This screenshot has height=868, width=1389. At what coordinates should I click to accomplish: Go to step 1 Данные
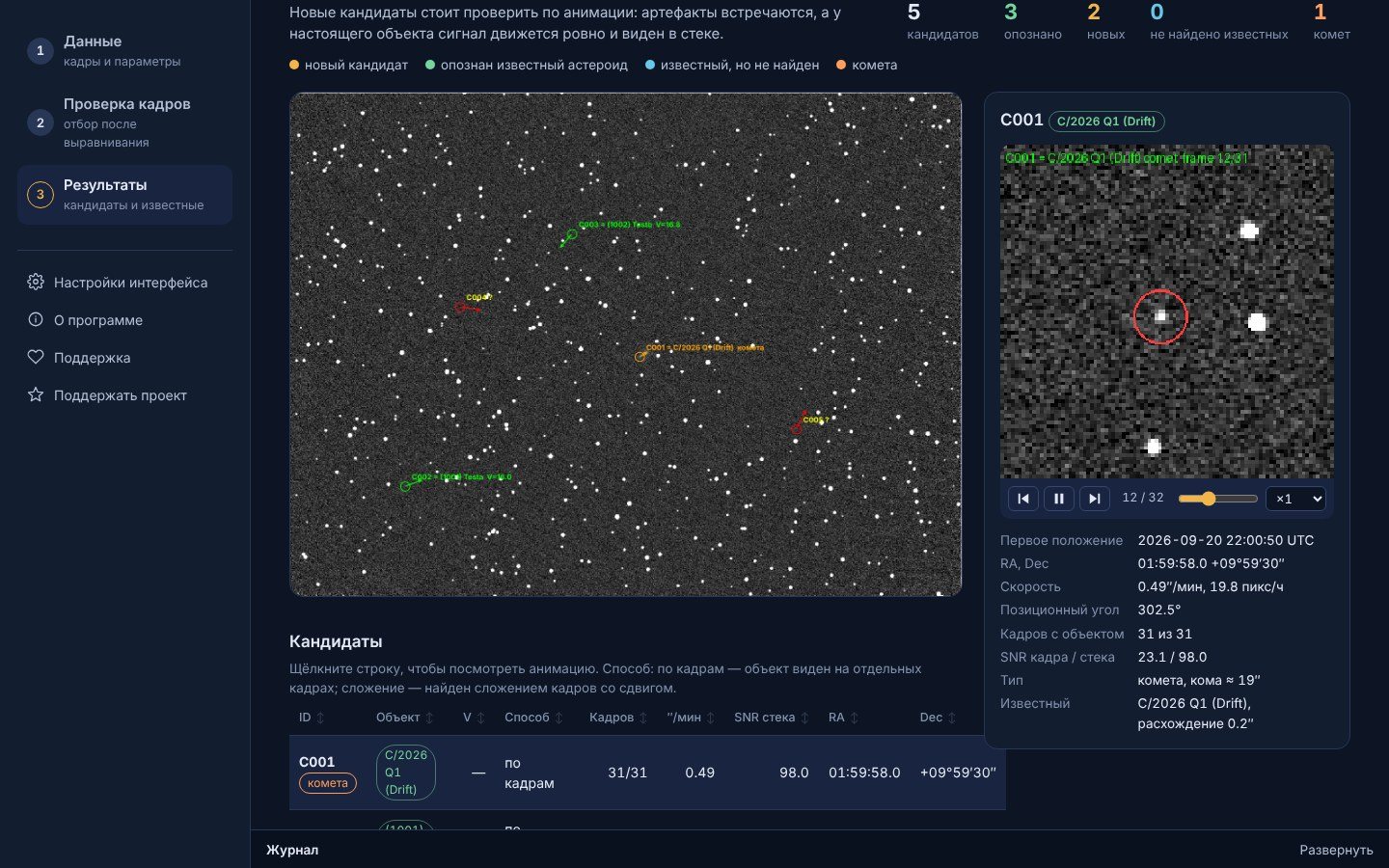(124, 50)
